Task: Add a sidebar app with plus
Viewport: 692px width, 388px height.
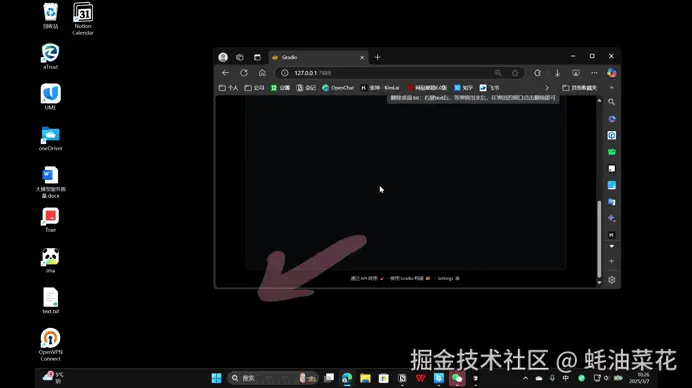Action: click(611, 261)
